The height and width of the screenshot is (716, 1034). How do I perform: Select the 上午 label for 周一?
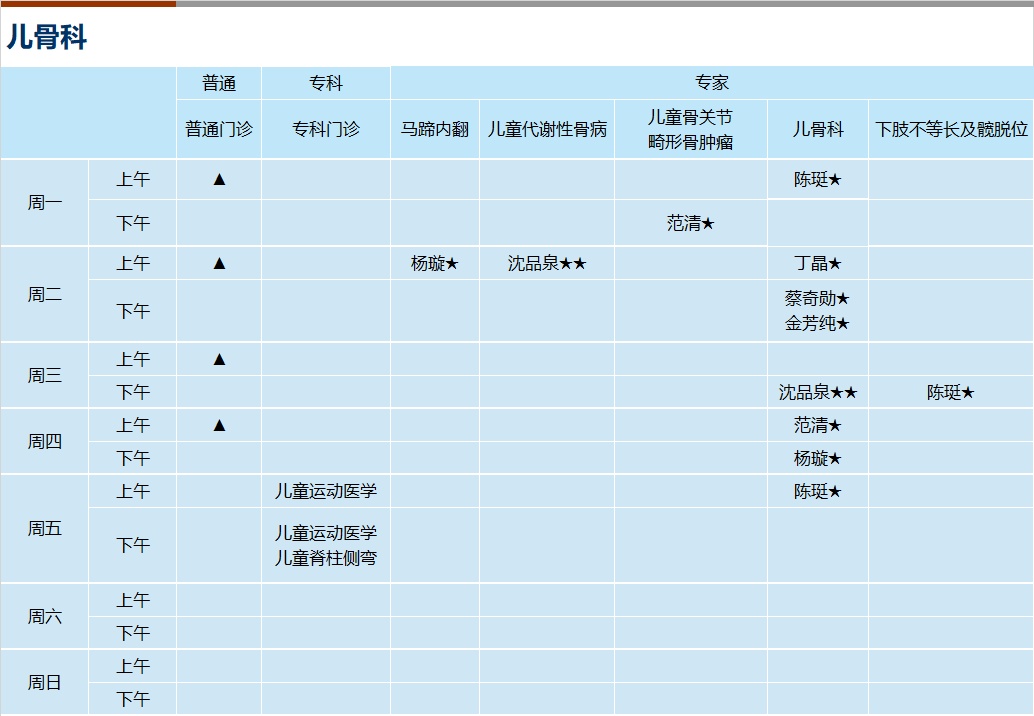pyautogui.click(x=133, y=179)
